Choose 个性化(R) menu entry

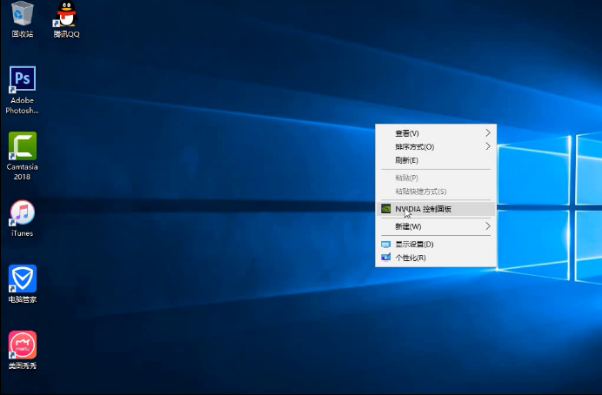click(x=436, y=258)
